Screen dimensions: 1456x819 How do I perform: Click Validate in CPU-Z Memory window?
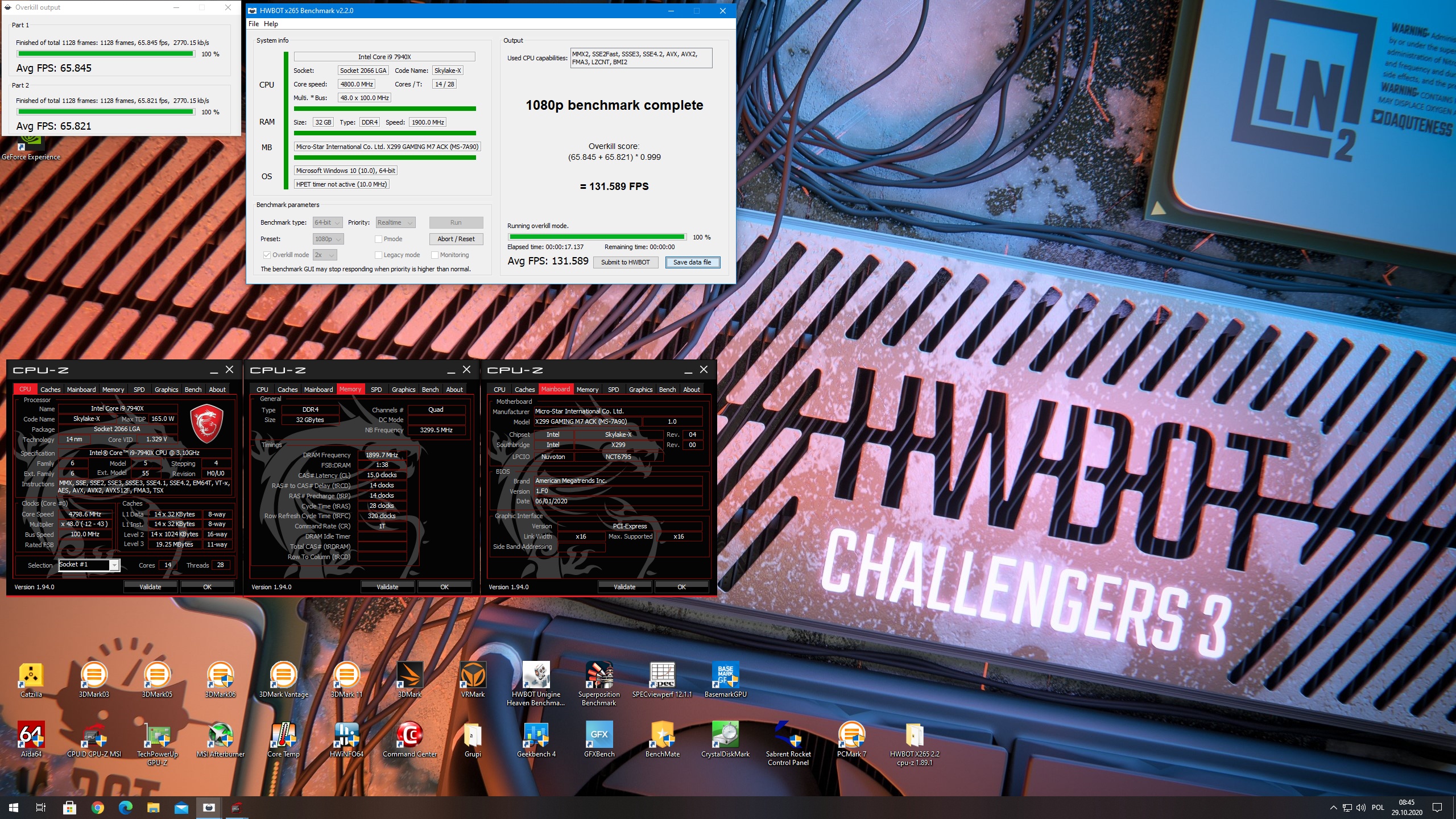(387, 587)
